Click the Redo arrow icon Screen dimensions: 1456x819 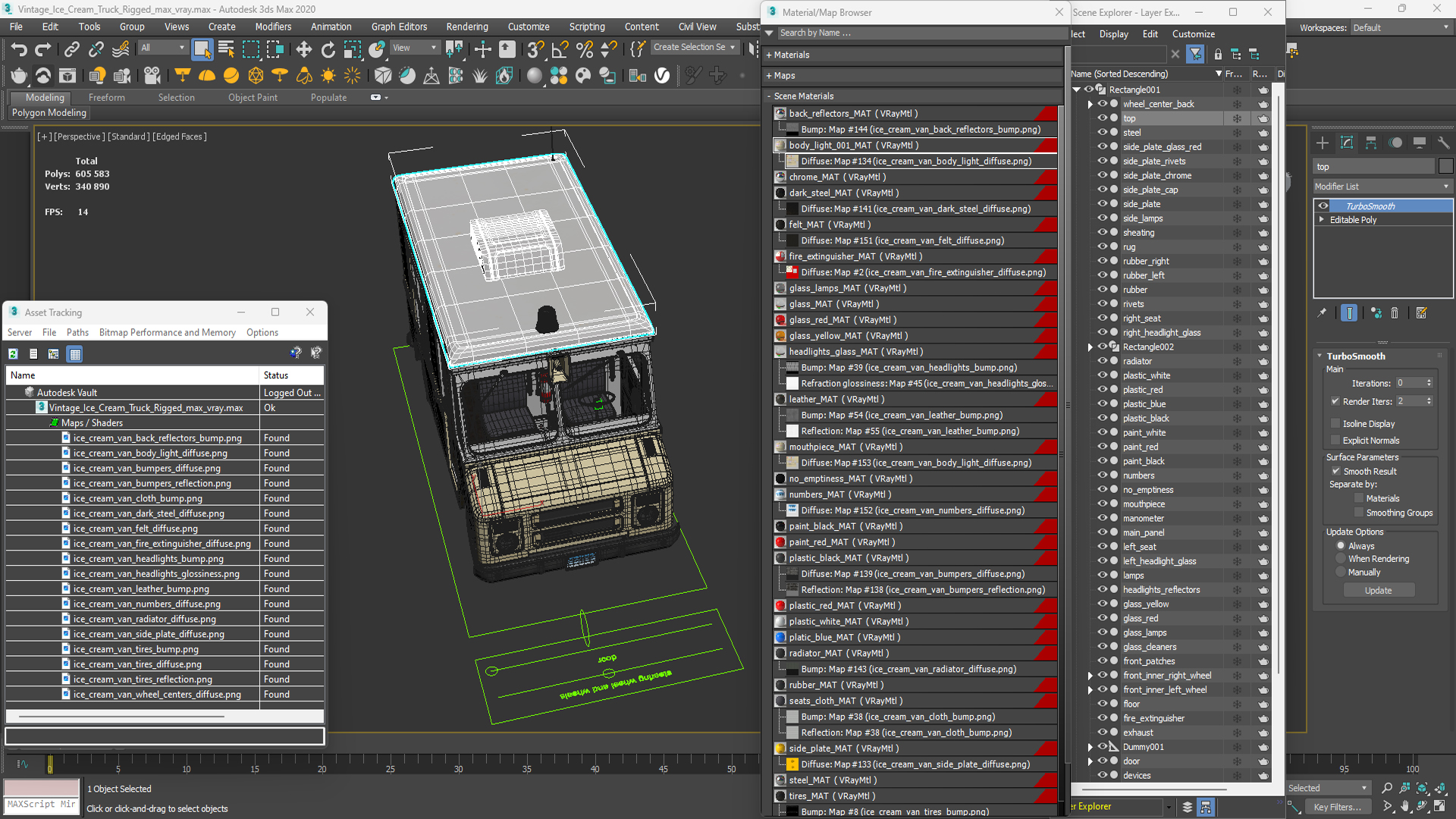click(43, 49)
